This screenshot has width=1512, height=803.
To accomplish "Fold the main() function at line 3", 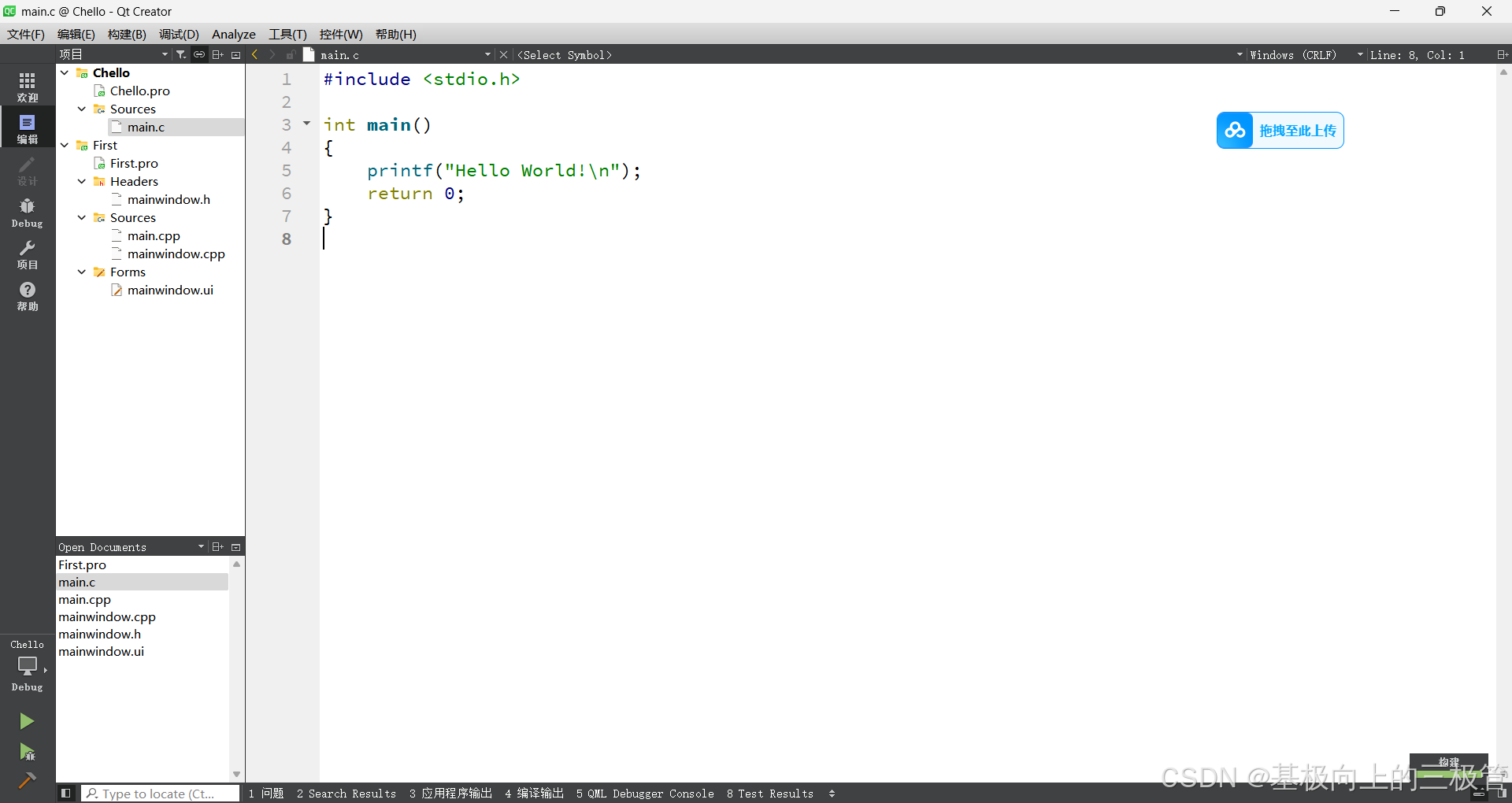I will [x=306, y=124].
